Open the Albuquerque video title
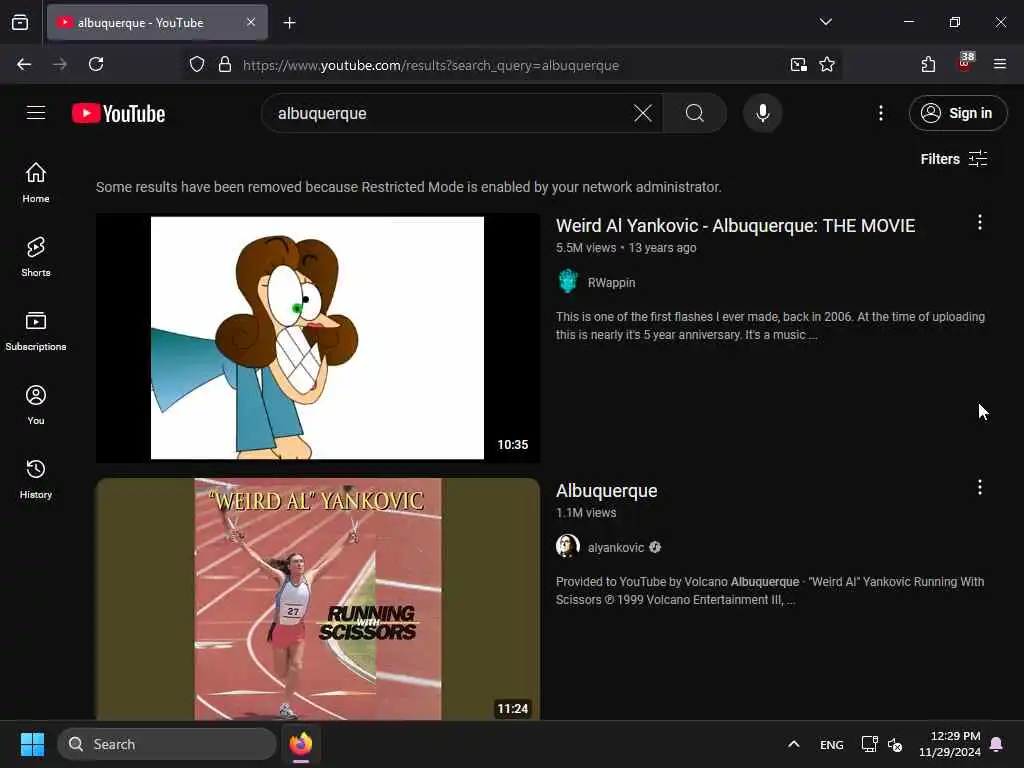Viewport: 1024px width, 768px height. (607, 490)
